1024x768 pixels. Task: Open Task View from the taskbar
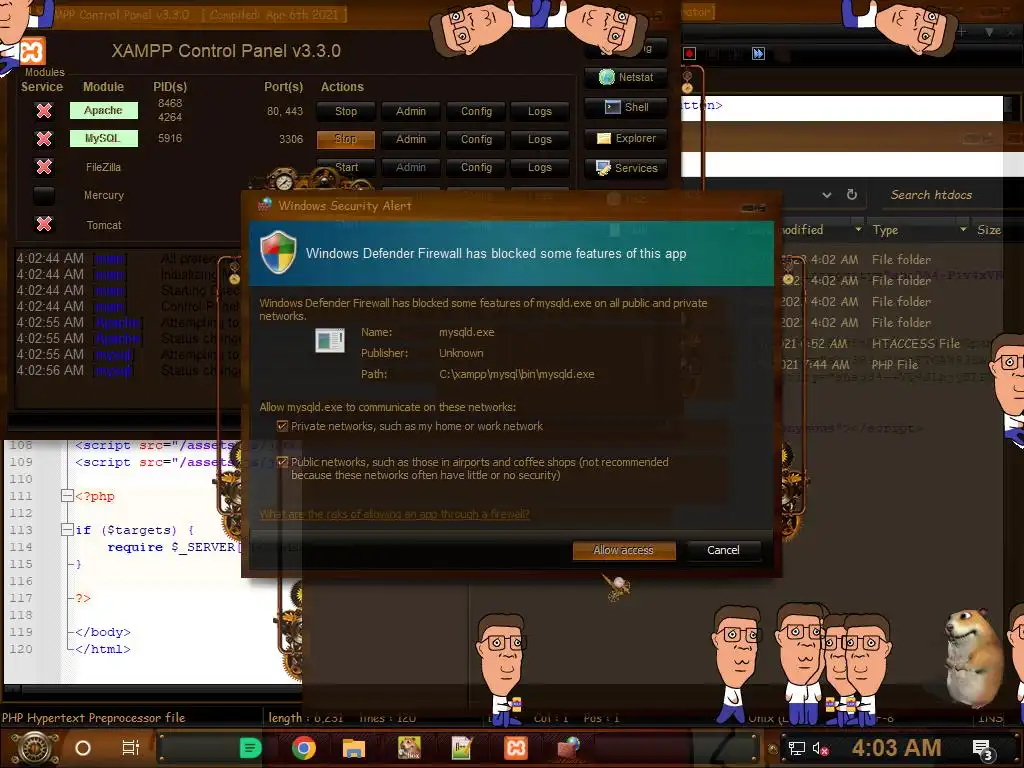point(131,748)
